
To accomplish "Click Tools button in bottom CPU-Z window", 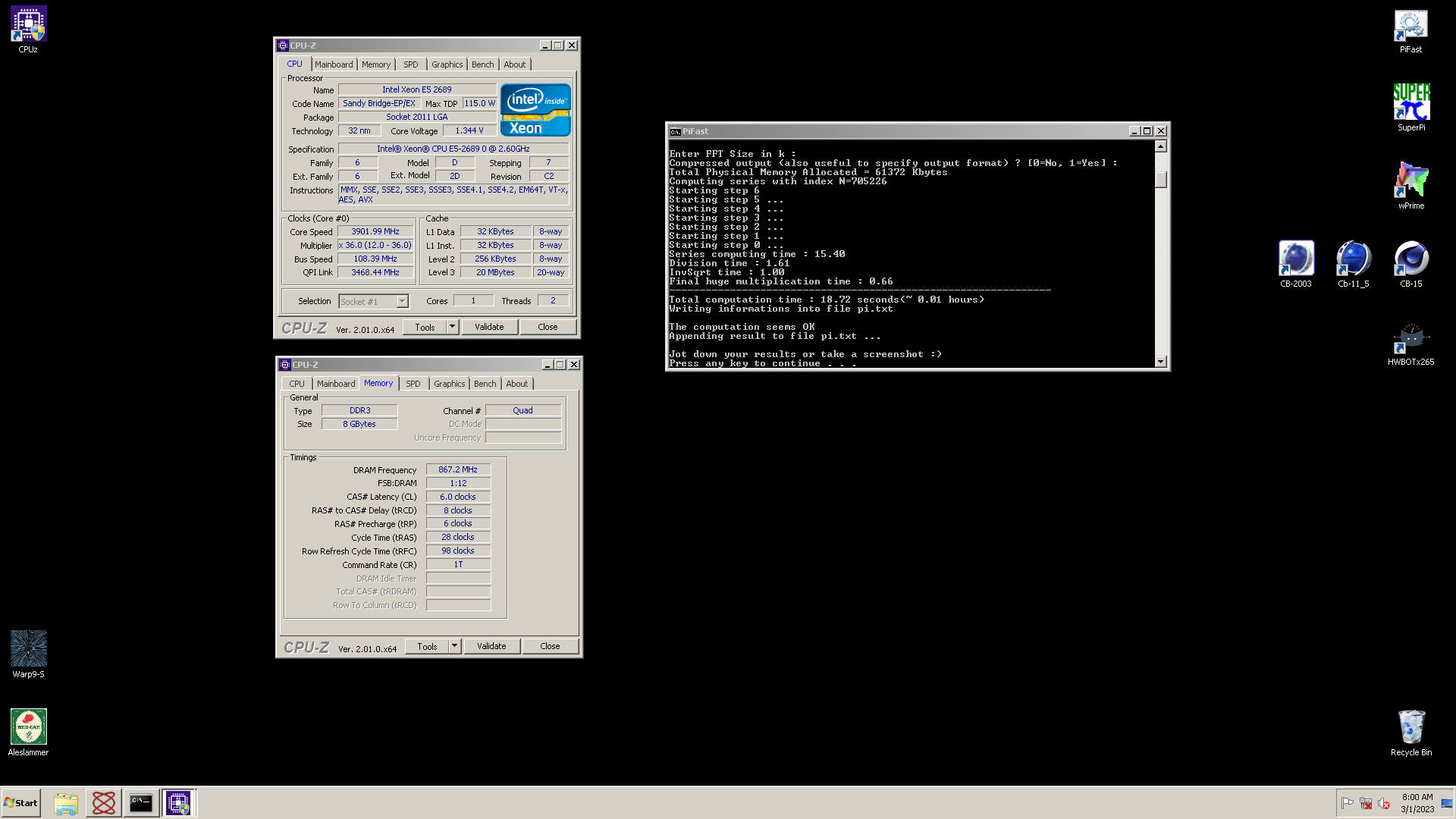I will (x=427, y=646).
